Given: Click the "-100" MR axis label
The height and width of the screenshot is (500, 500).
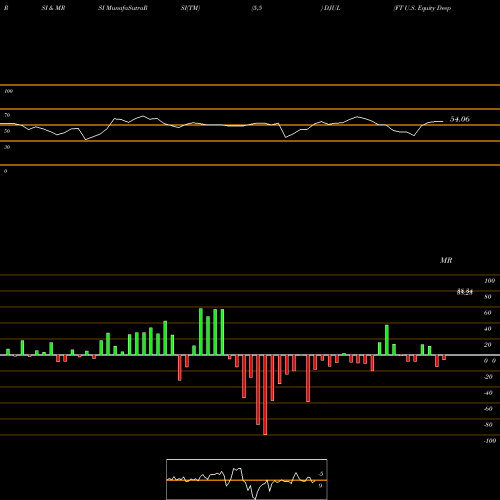Looking at the screenshot, I should (489, 441).
